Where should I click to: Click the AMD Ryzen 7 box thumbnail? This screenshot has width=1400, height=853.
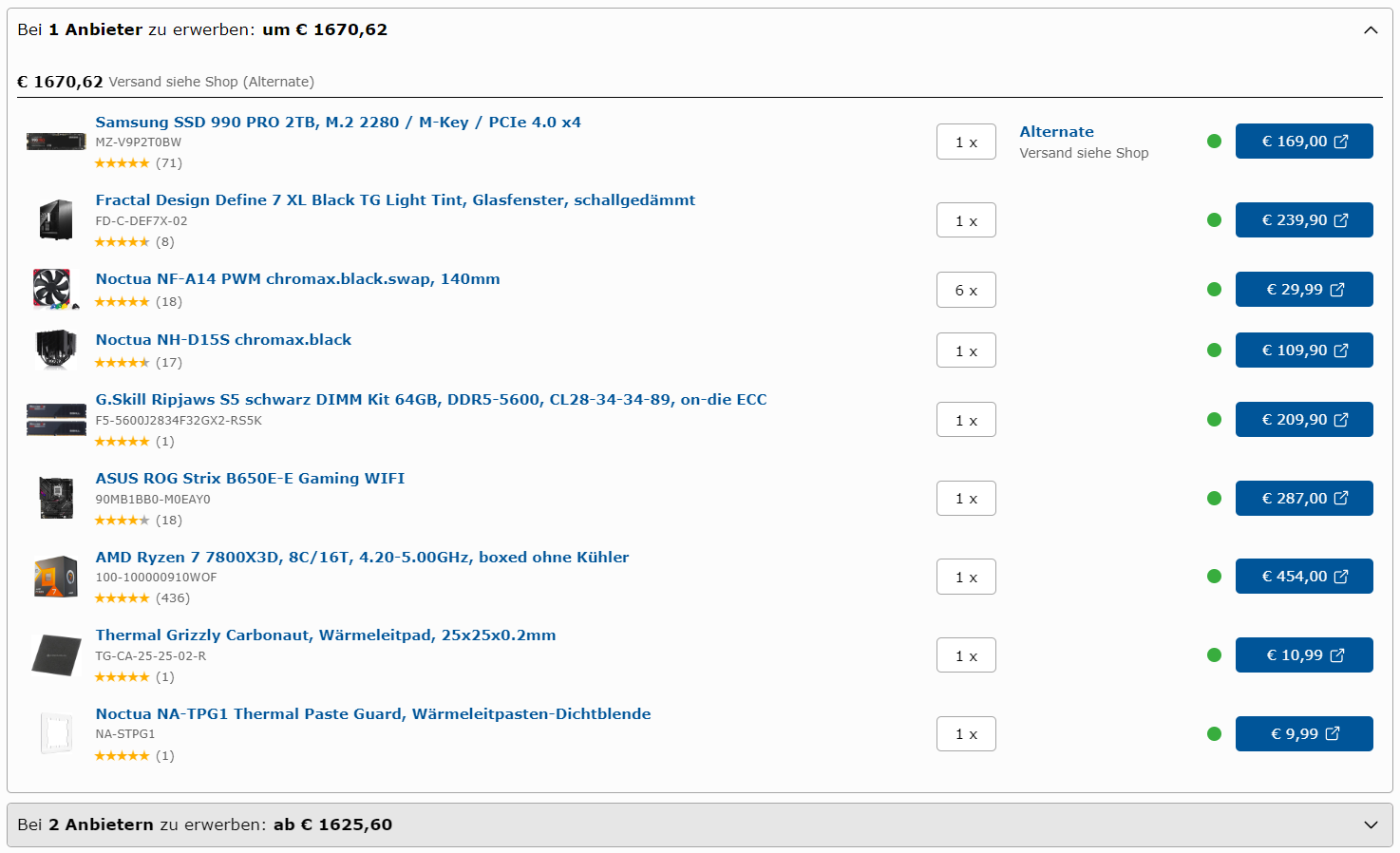coord(56,577)
